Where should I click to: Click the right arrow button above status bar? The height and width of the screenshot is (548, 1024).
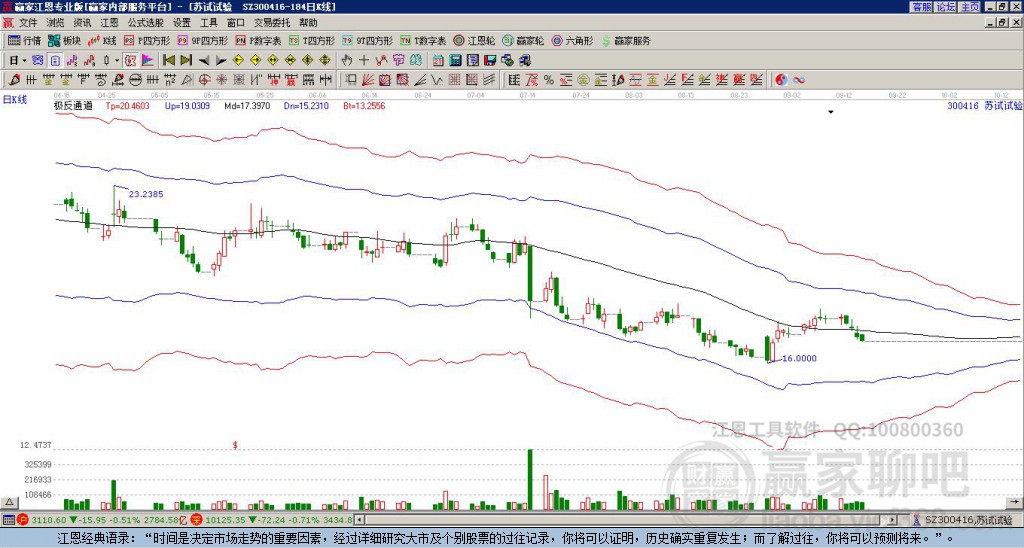1015,502
